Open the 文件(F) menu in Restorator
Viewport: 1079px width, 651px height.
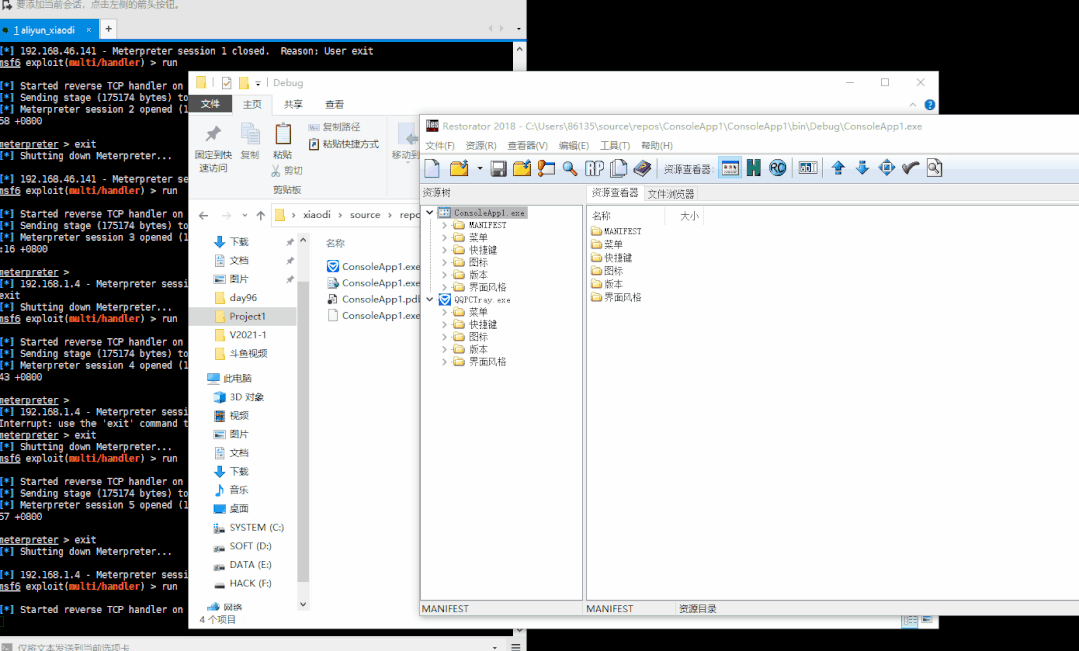pyautogui.click(x=440, y=146)
